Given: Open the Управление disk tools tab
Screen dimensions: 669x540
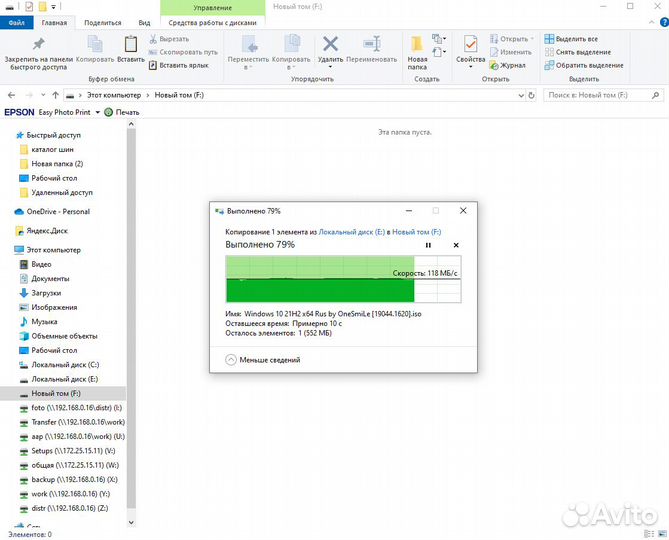Looking at the screenshot, I should [212, 6].
